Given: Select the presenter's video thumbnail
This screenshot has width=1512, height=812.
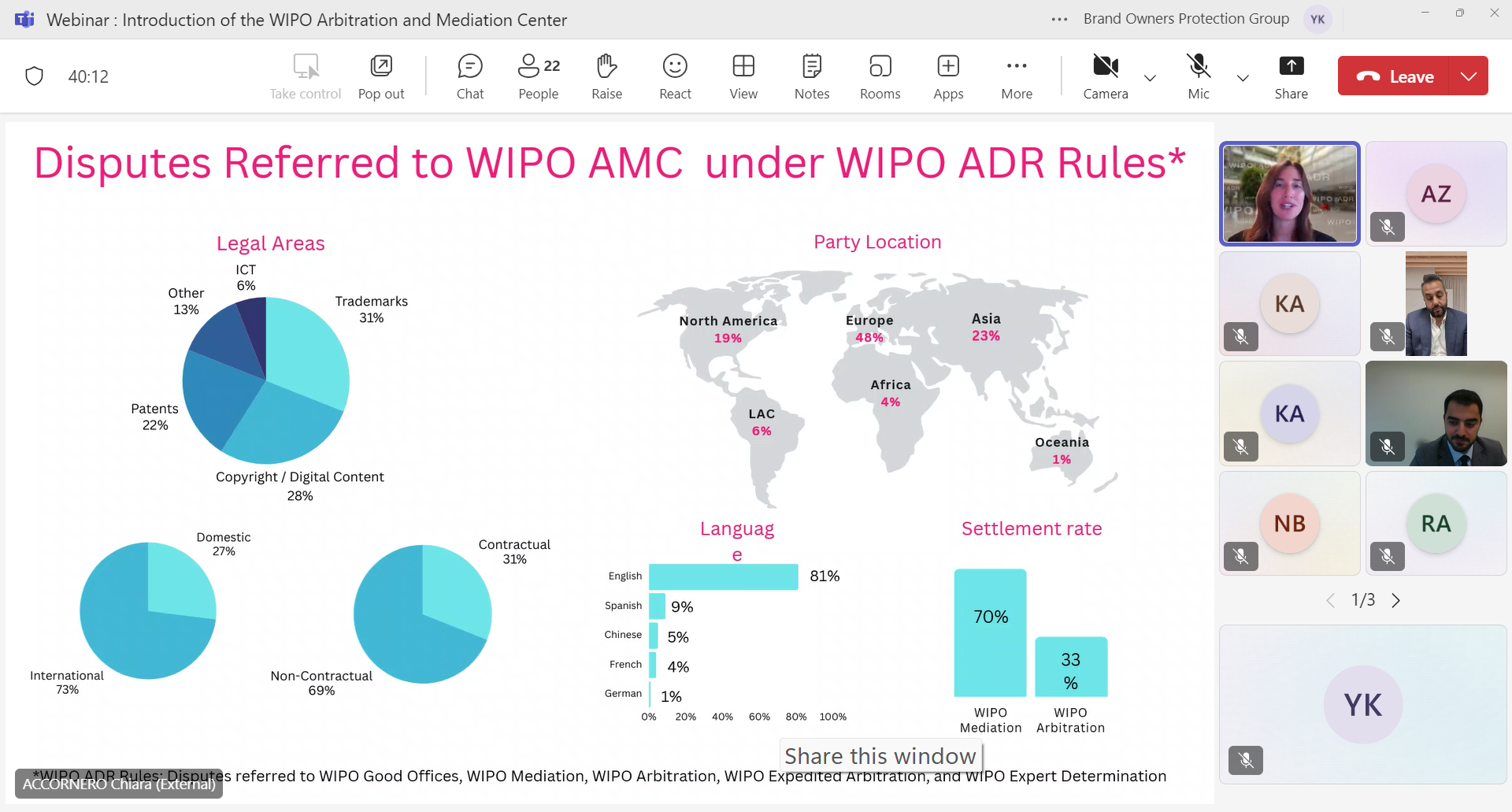Looking at the screenshot, I should coord(1290,194).
